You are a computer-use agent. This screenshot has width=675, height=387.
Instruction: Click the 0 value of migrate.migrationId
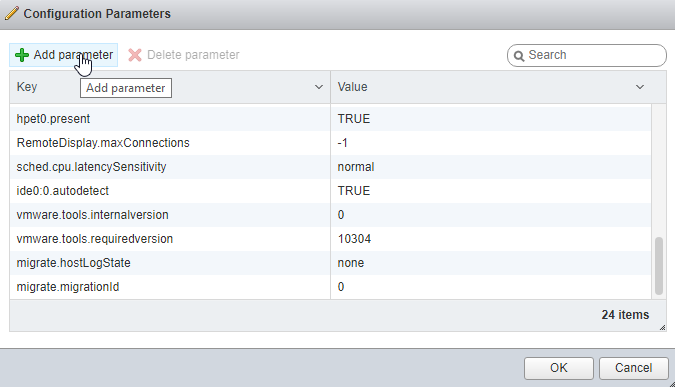[341, 287]
